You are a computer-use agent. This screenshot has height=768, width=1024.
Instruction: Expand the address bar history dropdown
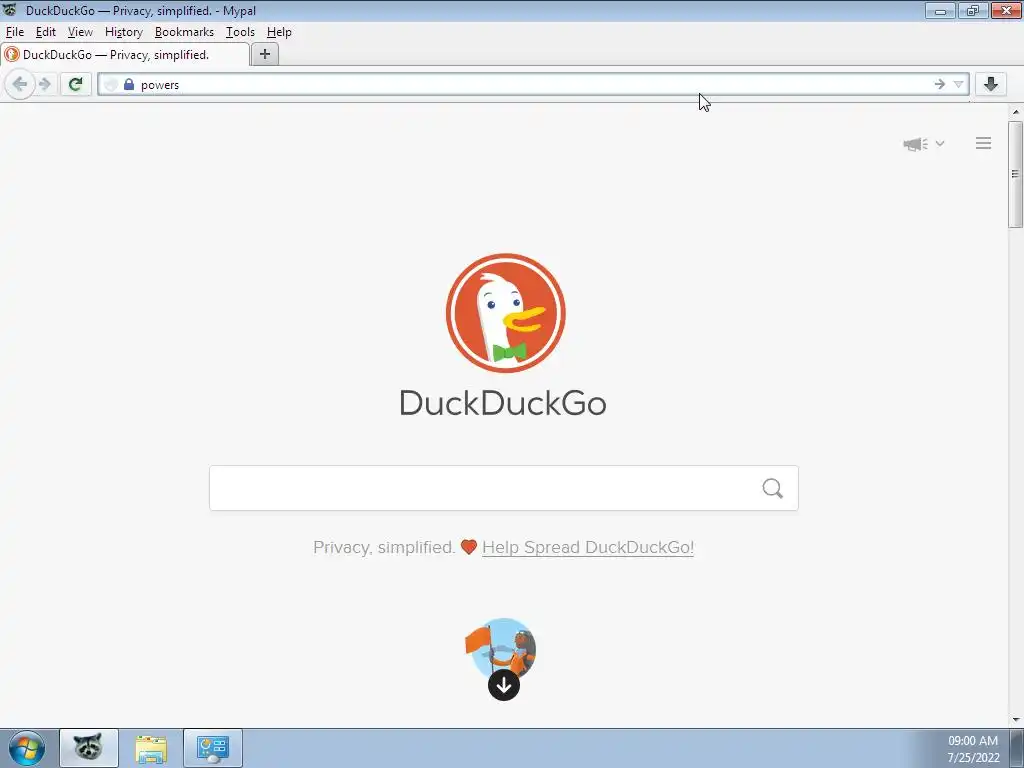click(958, 84)
